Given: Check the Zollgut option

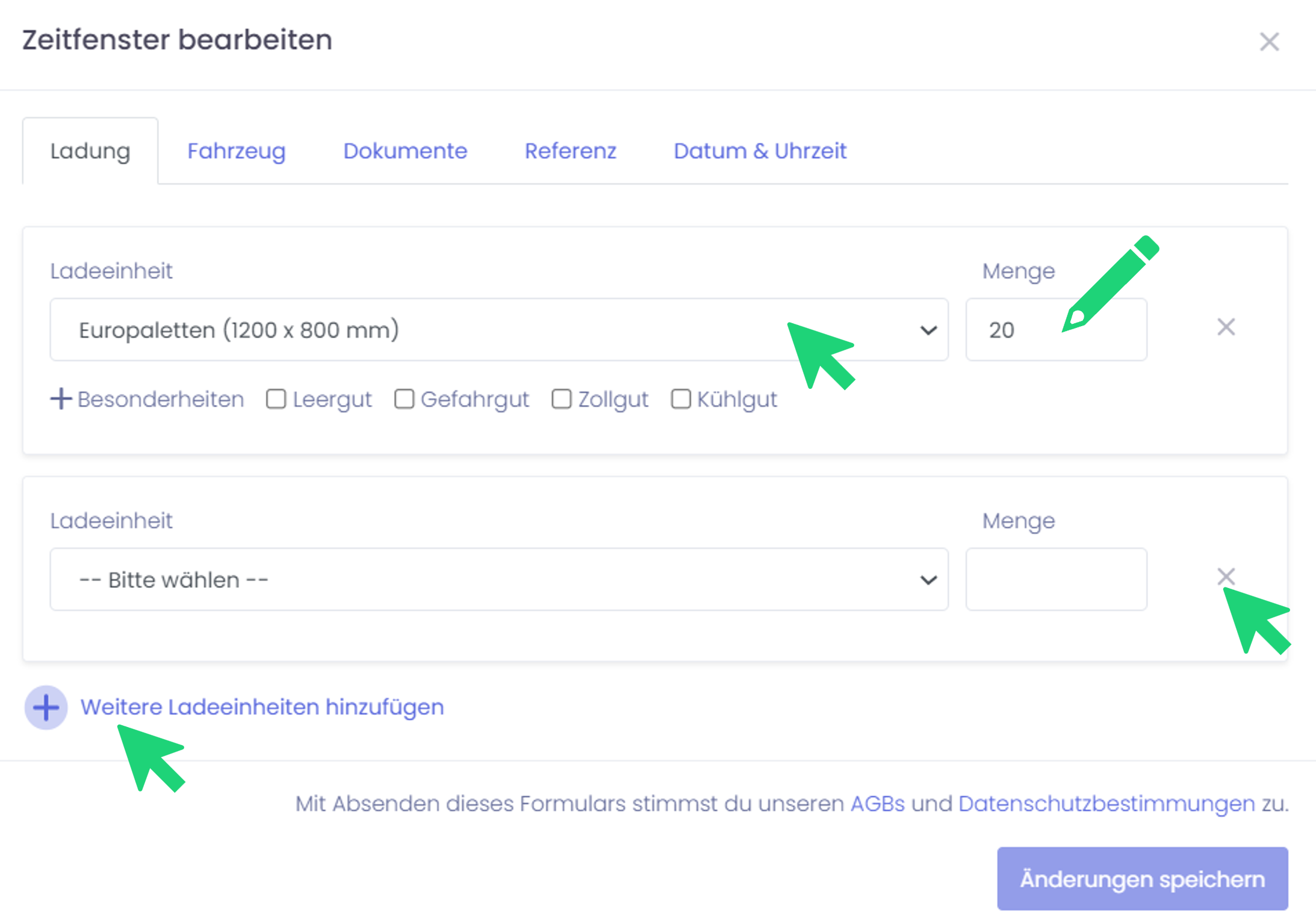Looking at the screenshot, I should 561,399.
